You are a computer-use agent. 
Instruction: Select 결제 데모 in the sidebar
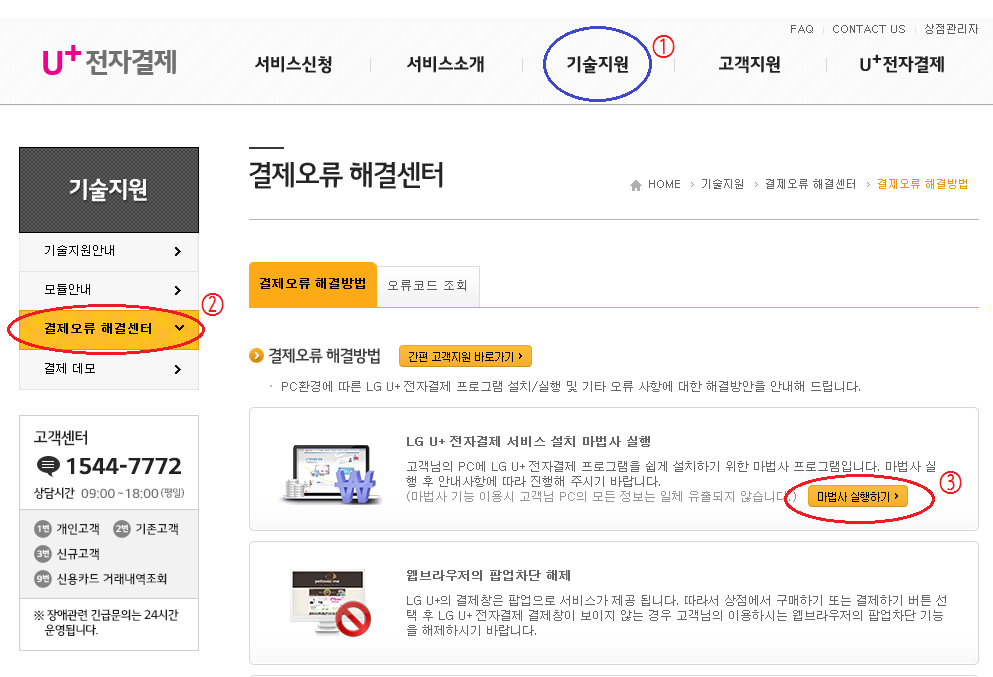tap(70, 369)
